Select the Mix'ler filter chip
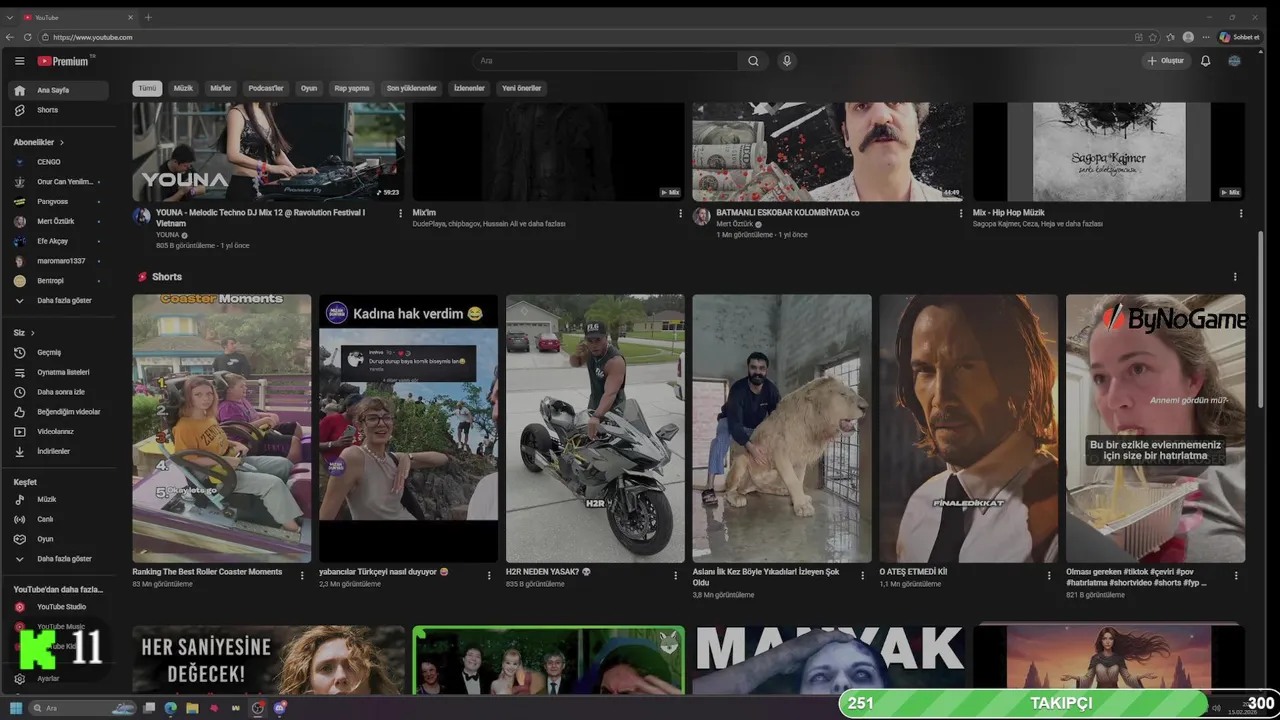This screenshot has width=1280, height=720. click(220, 88)
